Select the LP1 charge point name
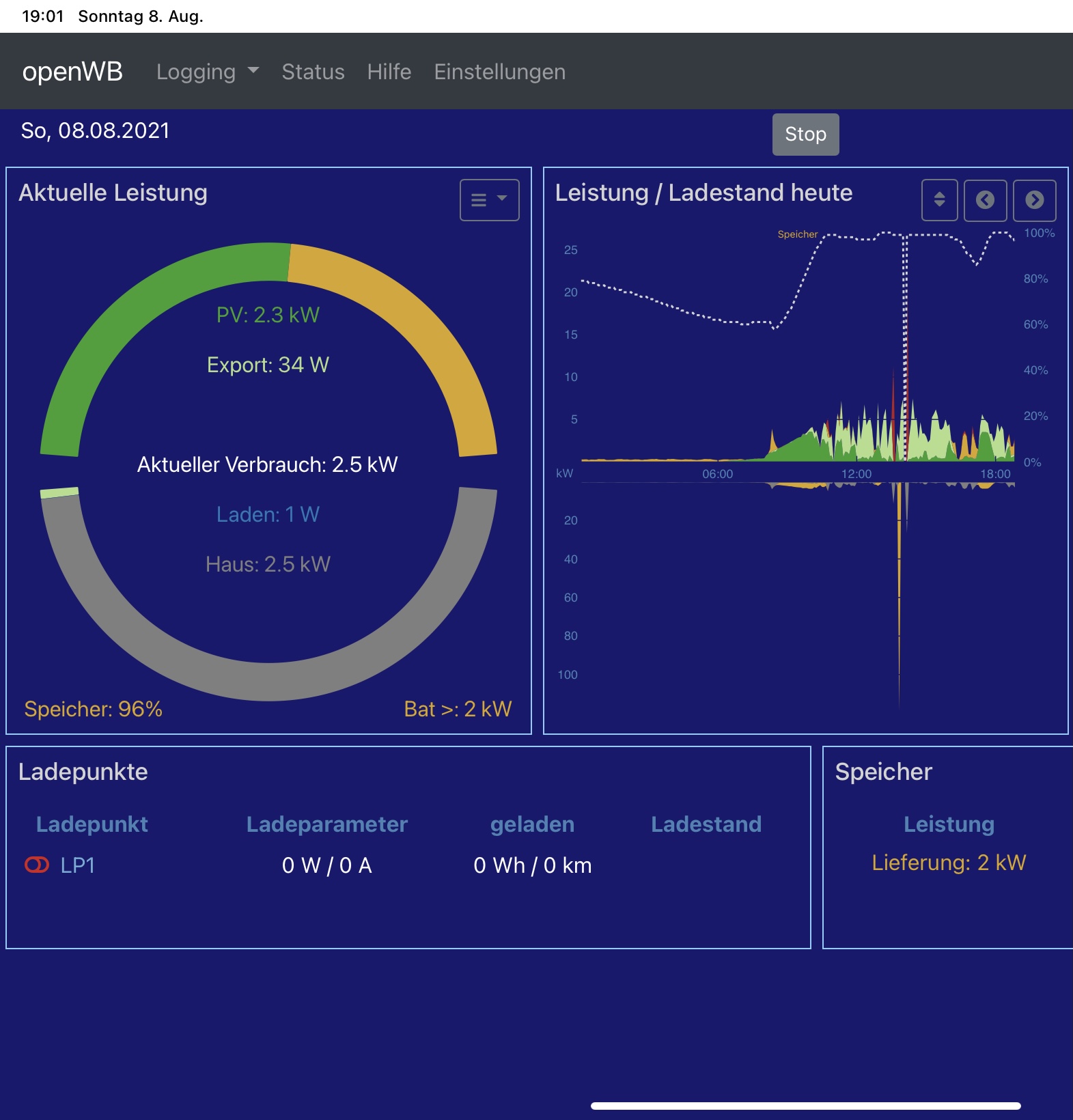The height and width of the screenshot is (1120, 1073). point(78,865)
